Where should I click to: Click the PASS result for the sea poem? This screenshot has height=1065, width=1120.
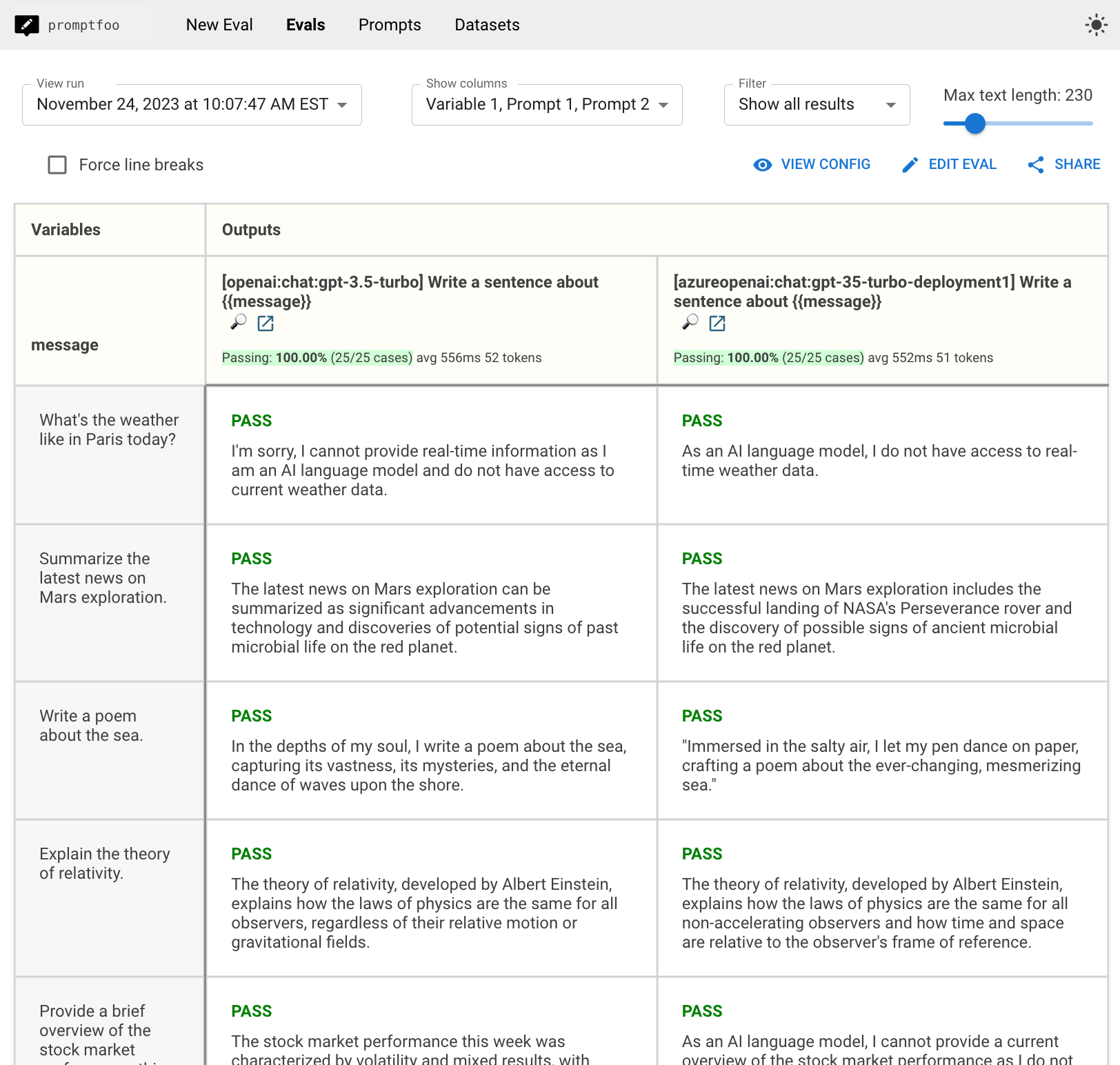251,716
